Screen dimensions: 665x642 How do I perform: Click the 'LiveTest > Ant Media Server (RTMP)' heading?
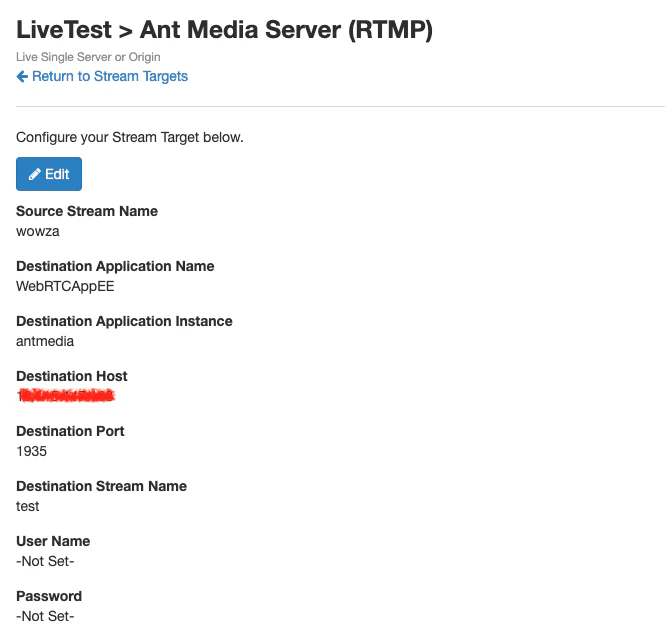pos(224,30)
